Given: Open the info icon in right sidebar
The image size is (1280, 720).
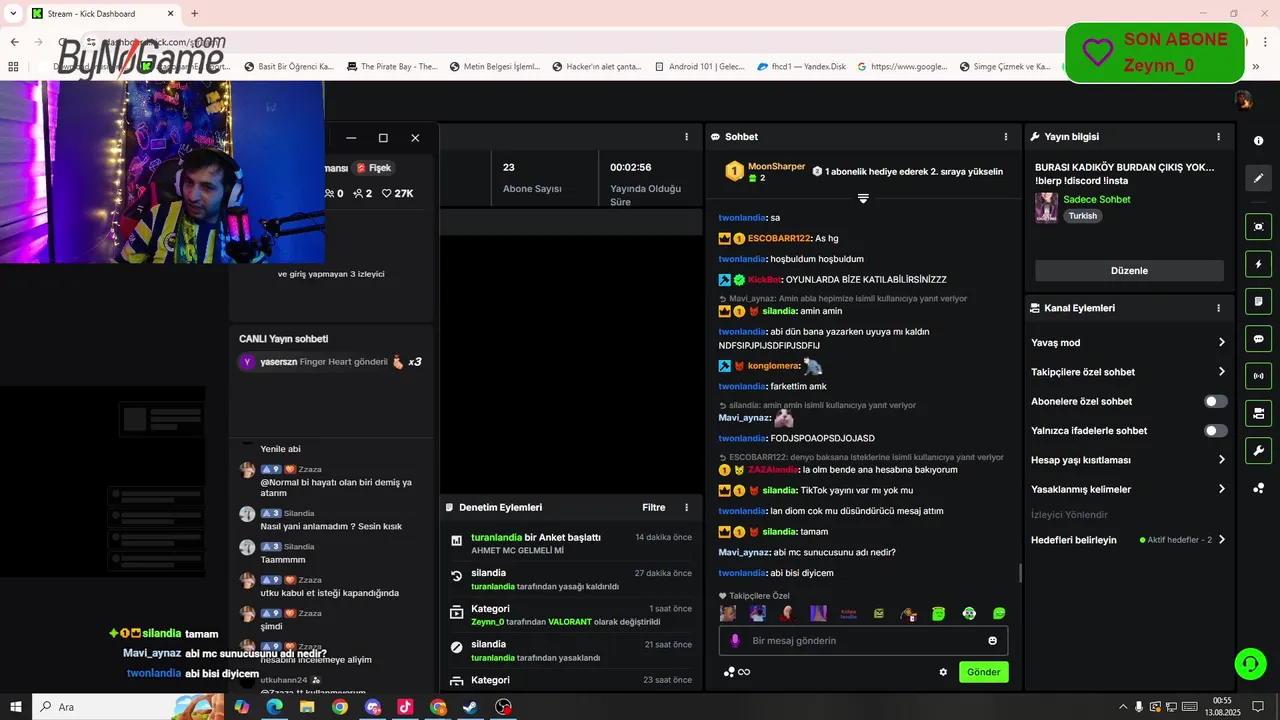Looking at the screenshot, I should 1259,141.
